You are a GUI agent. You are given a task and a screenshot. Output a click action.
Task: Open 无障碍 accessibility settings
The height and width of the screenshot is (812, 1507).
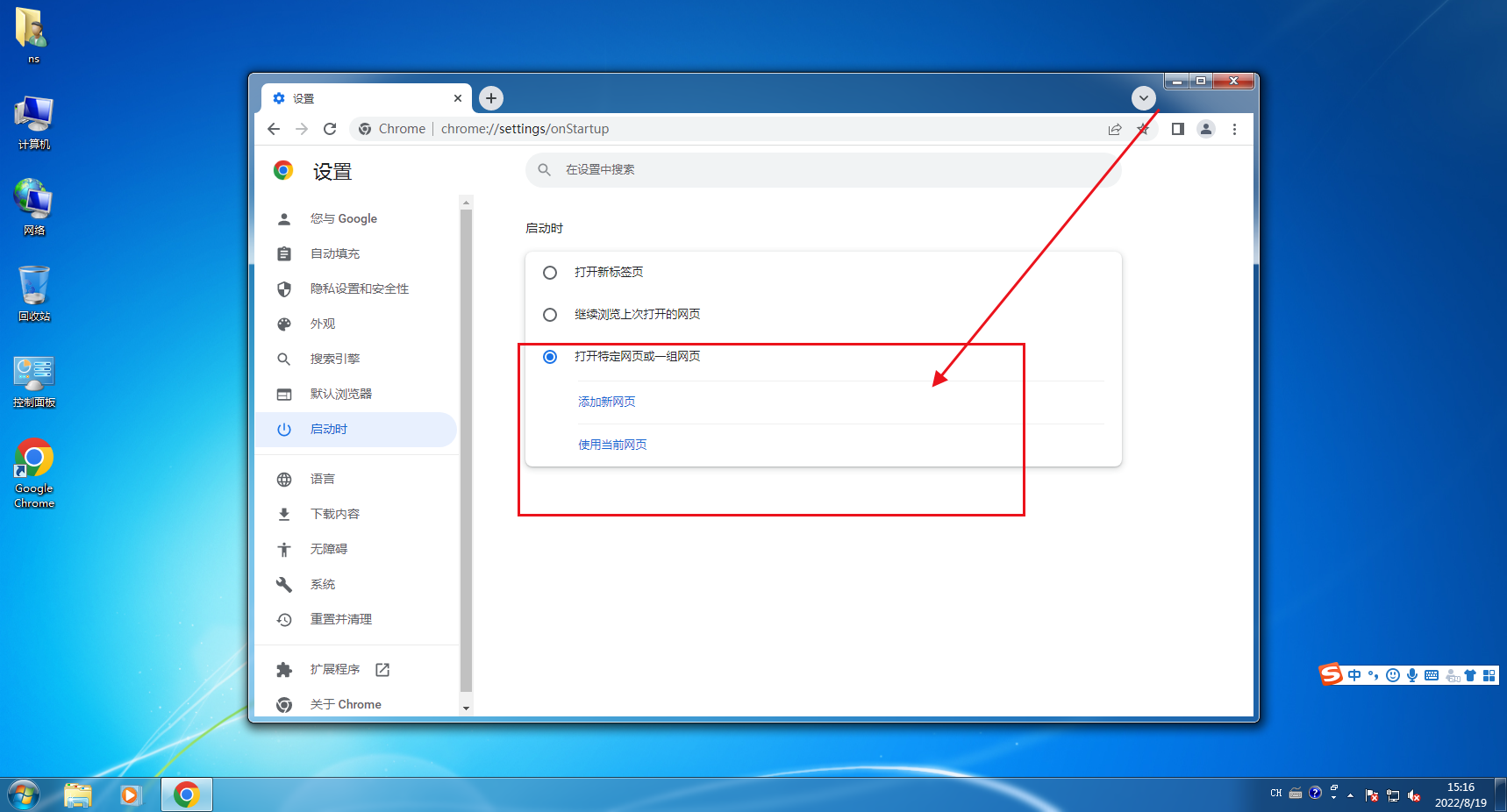(356, 549)
